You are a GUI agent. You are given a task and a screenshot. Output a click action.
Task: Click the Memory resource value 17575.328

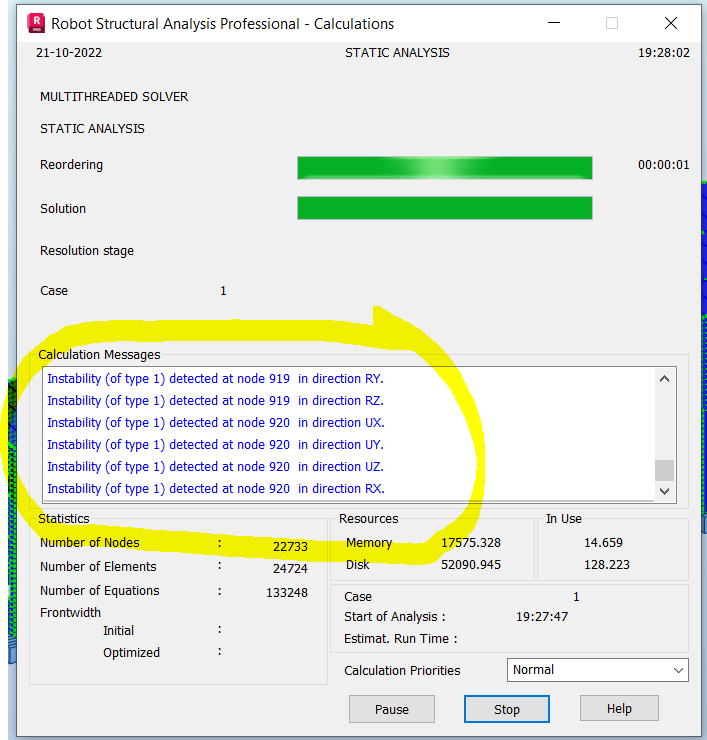pos(471,543)
